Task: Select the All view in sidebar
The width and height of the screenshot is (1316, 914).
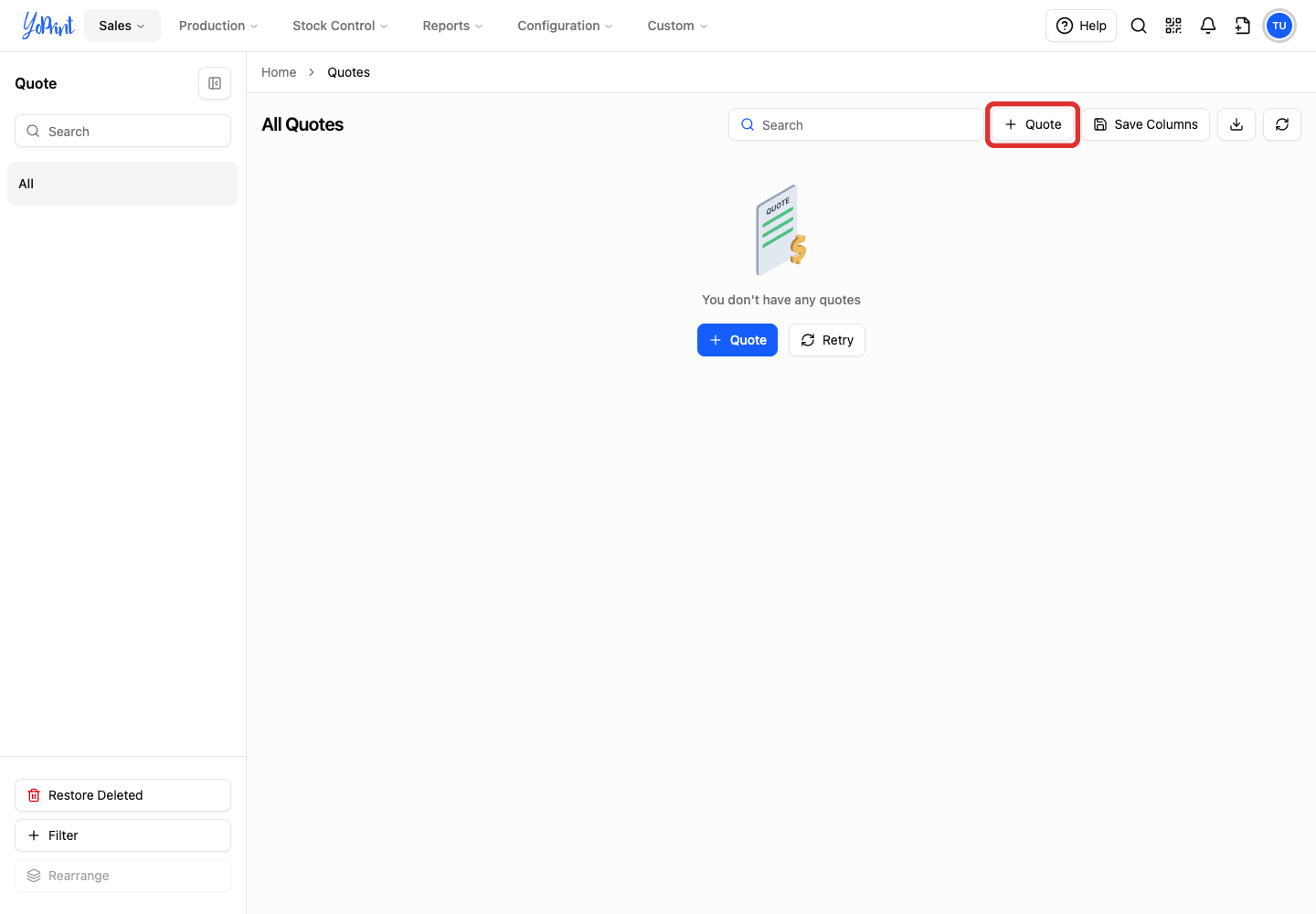Action: (122, 184)
